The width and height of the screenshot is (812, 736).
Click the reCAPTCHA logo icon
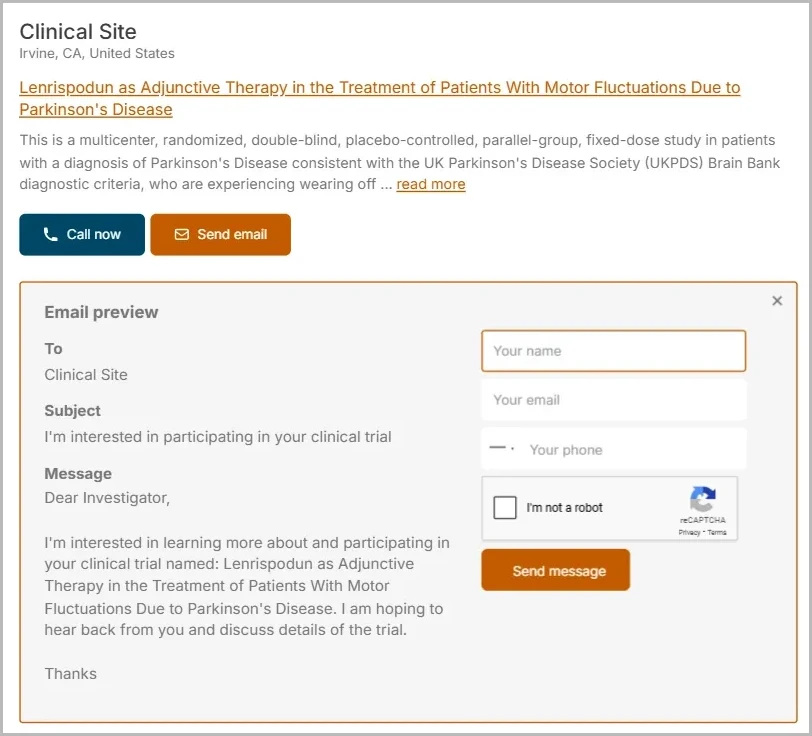click(703, 500)
